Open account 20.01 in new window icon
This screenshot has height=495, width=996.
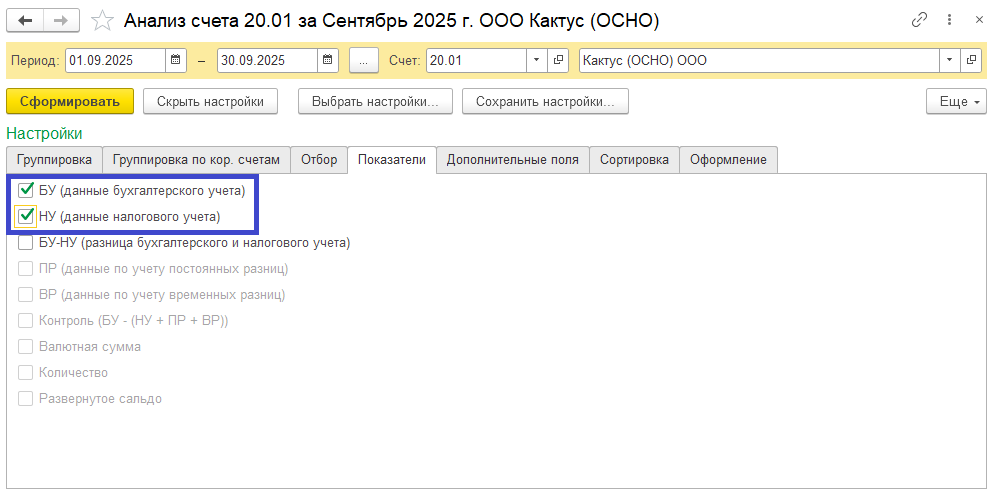[x=558, y=60]
